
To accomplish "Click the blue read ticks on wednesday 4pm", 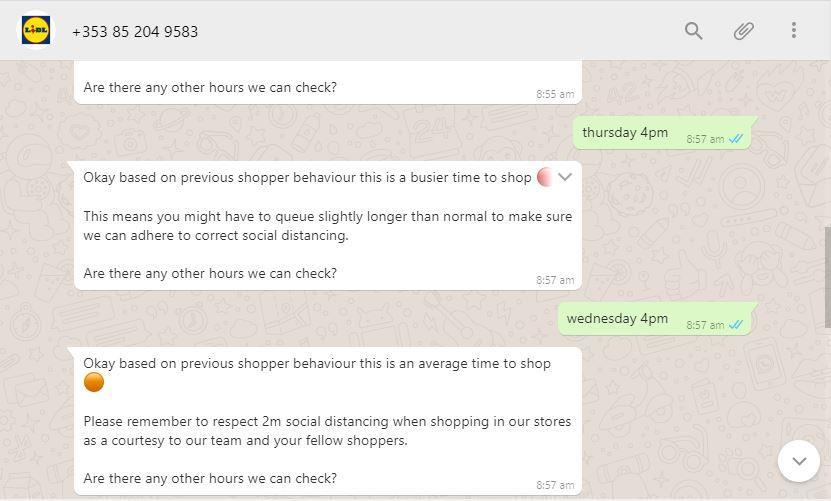I will pos(736,325).
